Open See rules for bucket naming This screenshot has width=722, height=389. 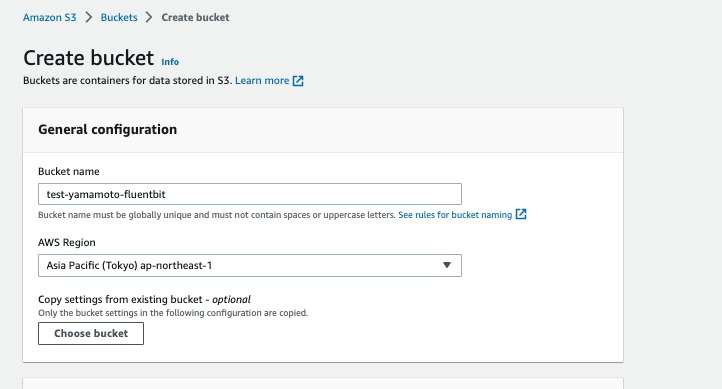455,215
